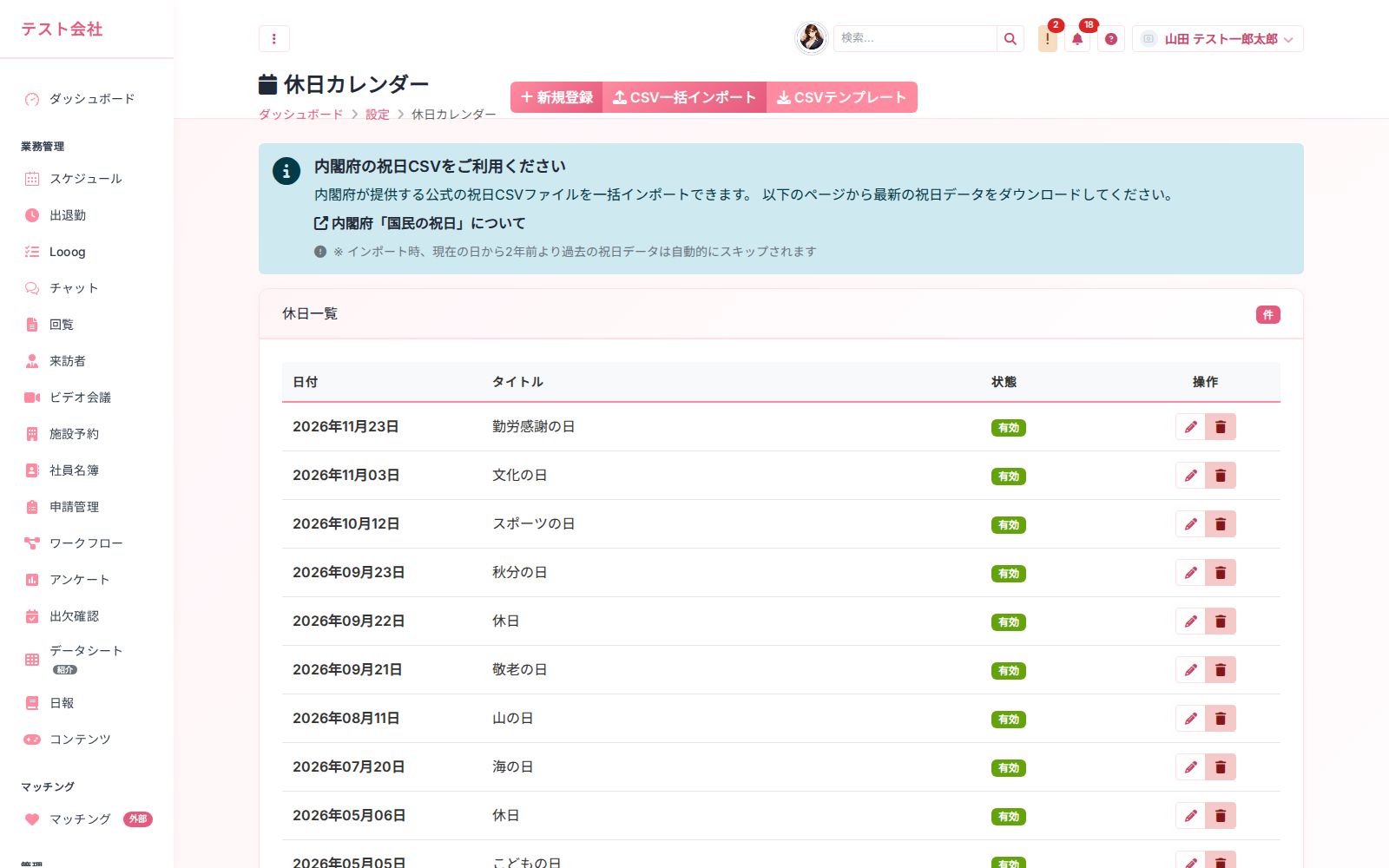
Task: Go to スケジュール in sidebar
Action: 87,179
